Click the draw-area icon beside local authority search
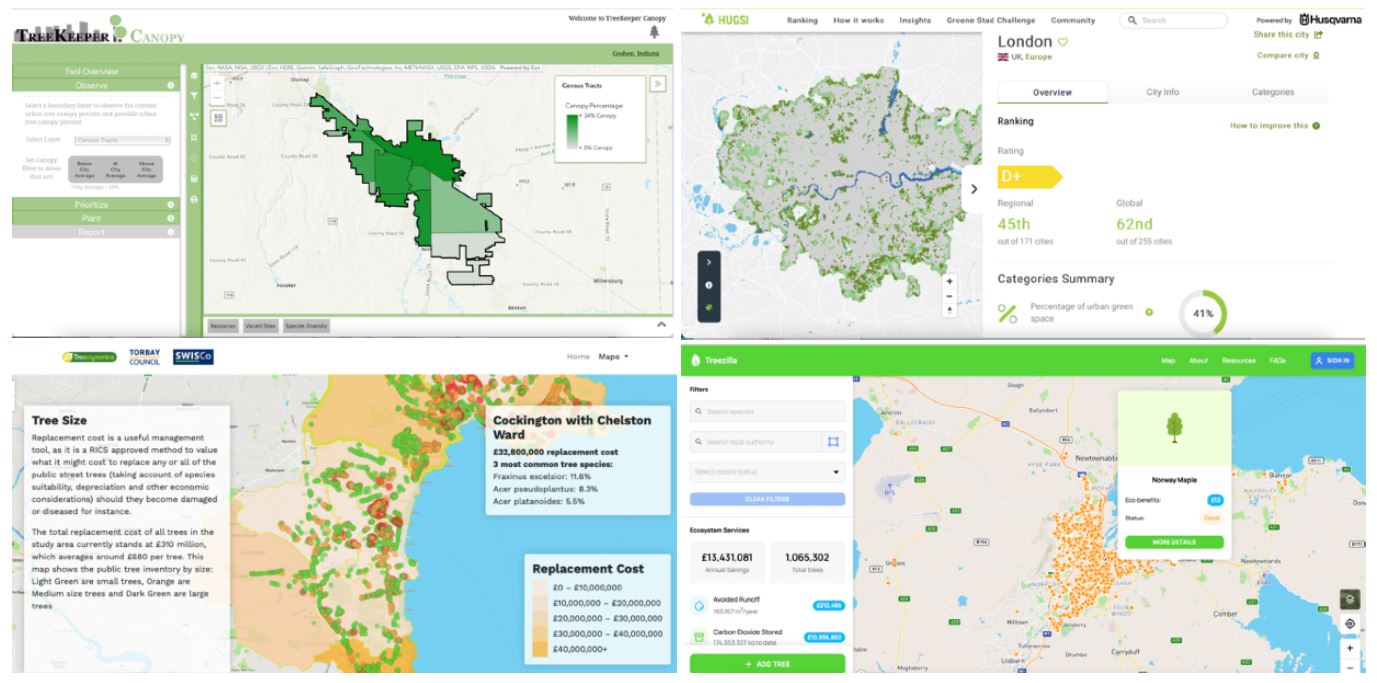This screenshot has height=683, width=1377. pyautogui.click(x=833, y=441)
